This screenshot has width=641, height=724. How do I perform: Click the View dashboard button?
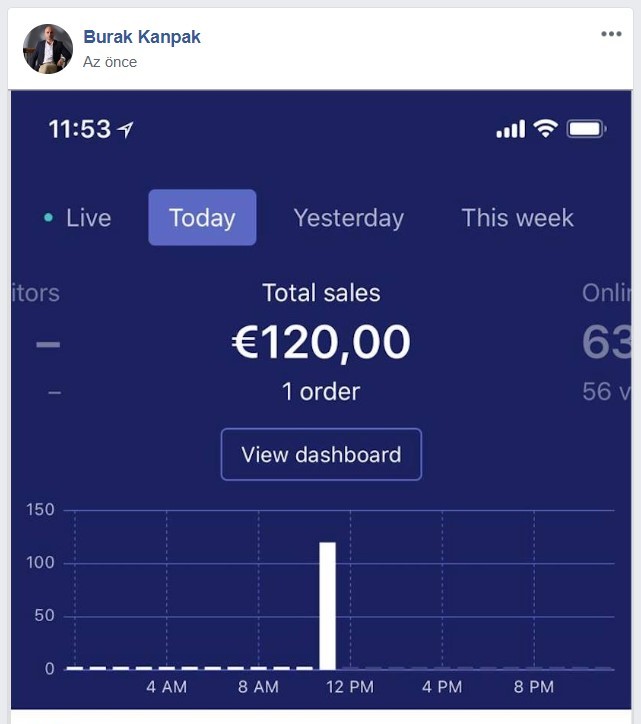point(321,454)
